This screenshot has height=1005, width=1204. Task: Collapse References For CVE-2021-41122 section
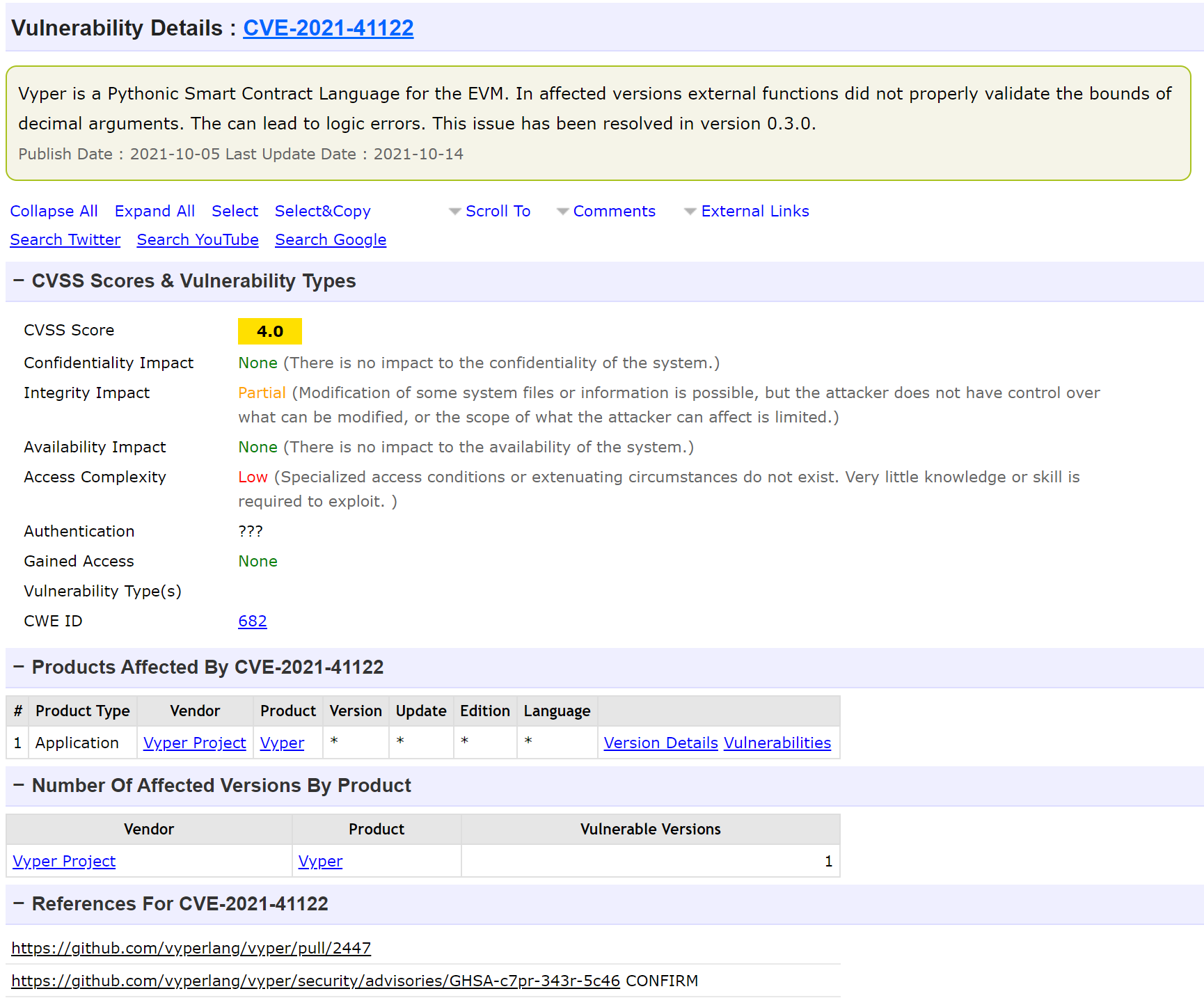tap(19, 903)
